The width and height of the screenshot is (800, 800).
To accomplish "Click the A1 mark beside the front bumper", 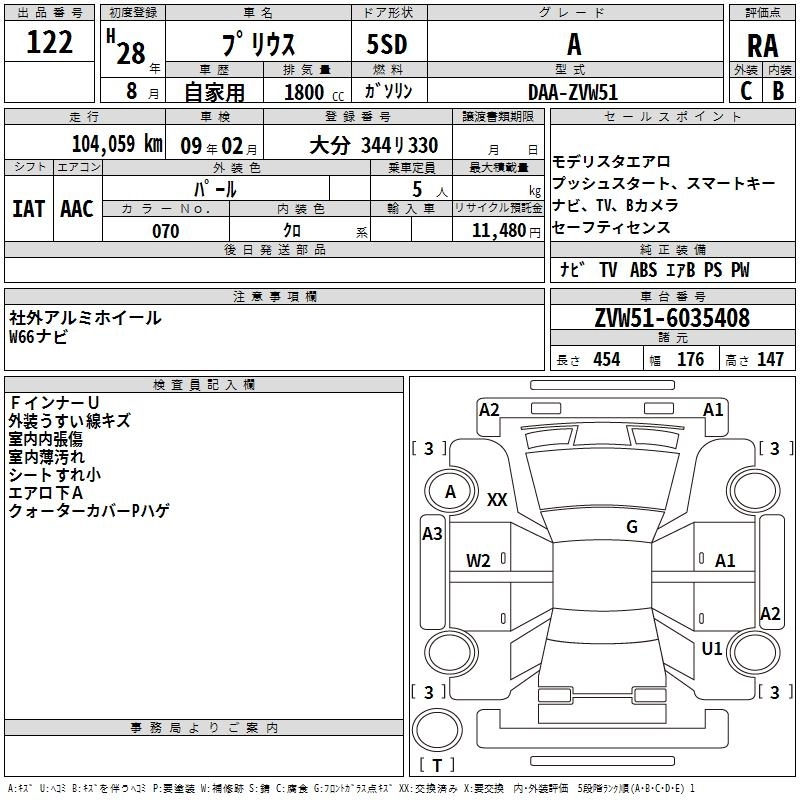I will tap(713, 409).
